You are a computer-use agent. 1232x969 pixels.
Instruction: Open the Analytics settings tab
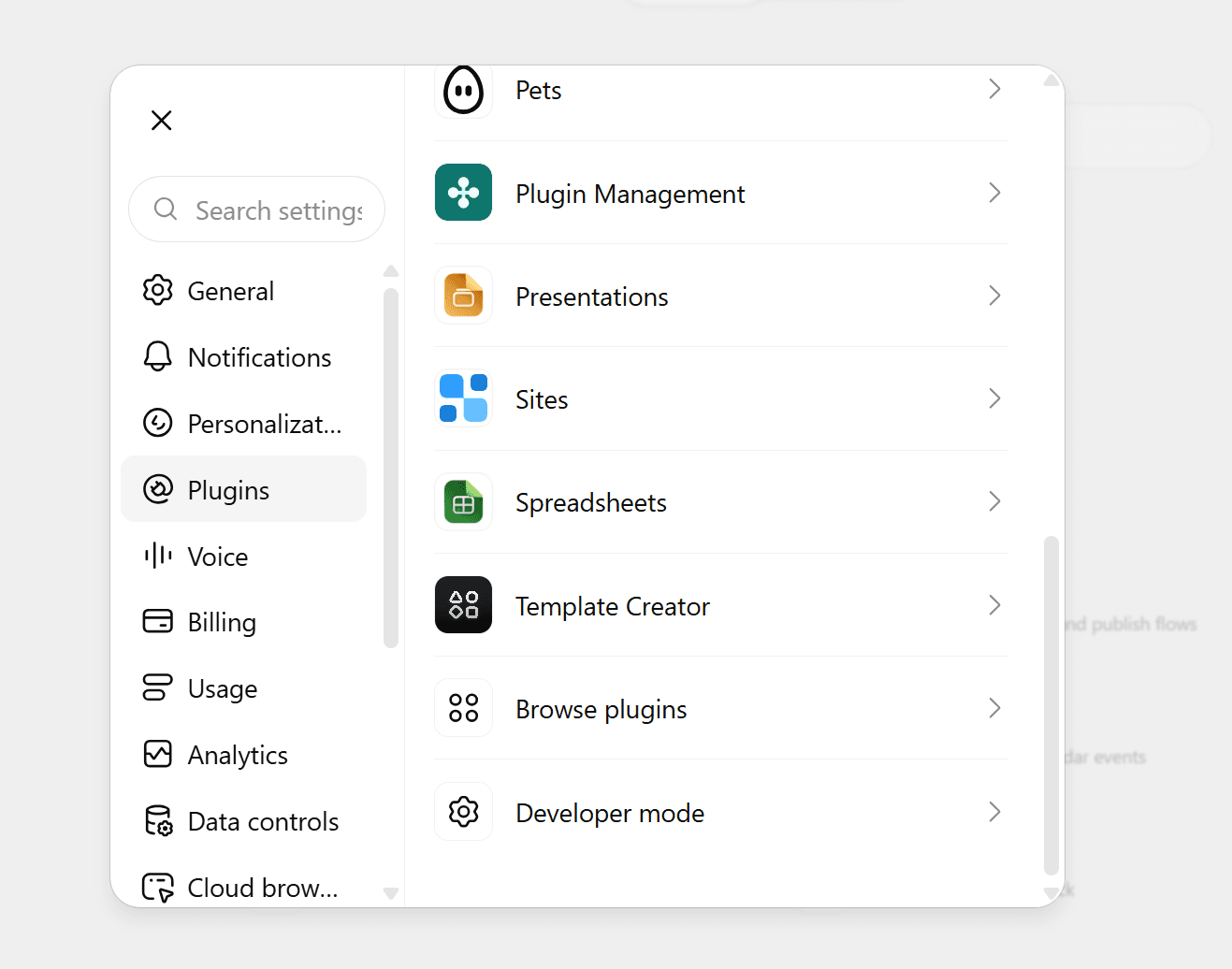244,755
